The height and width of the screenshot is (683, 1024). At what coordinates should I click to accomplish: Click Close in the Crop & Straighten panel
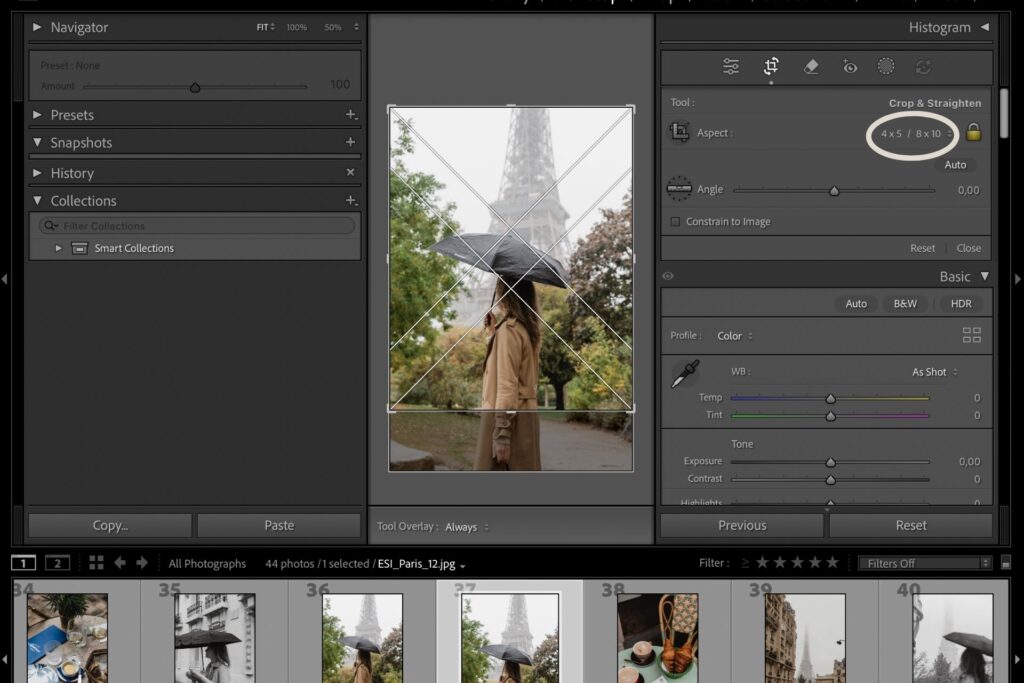[x=968, y=248]
